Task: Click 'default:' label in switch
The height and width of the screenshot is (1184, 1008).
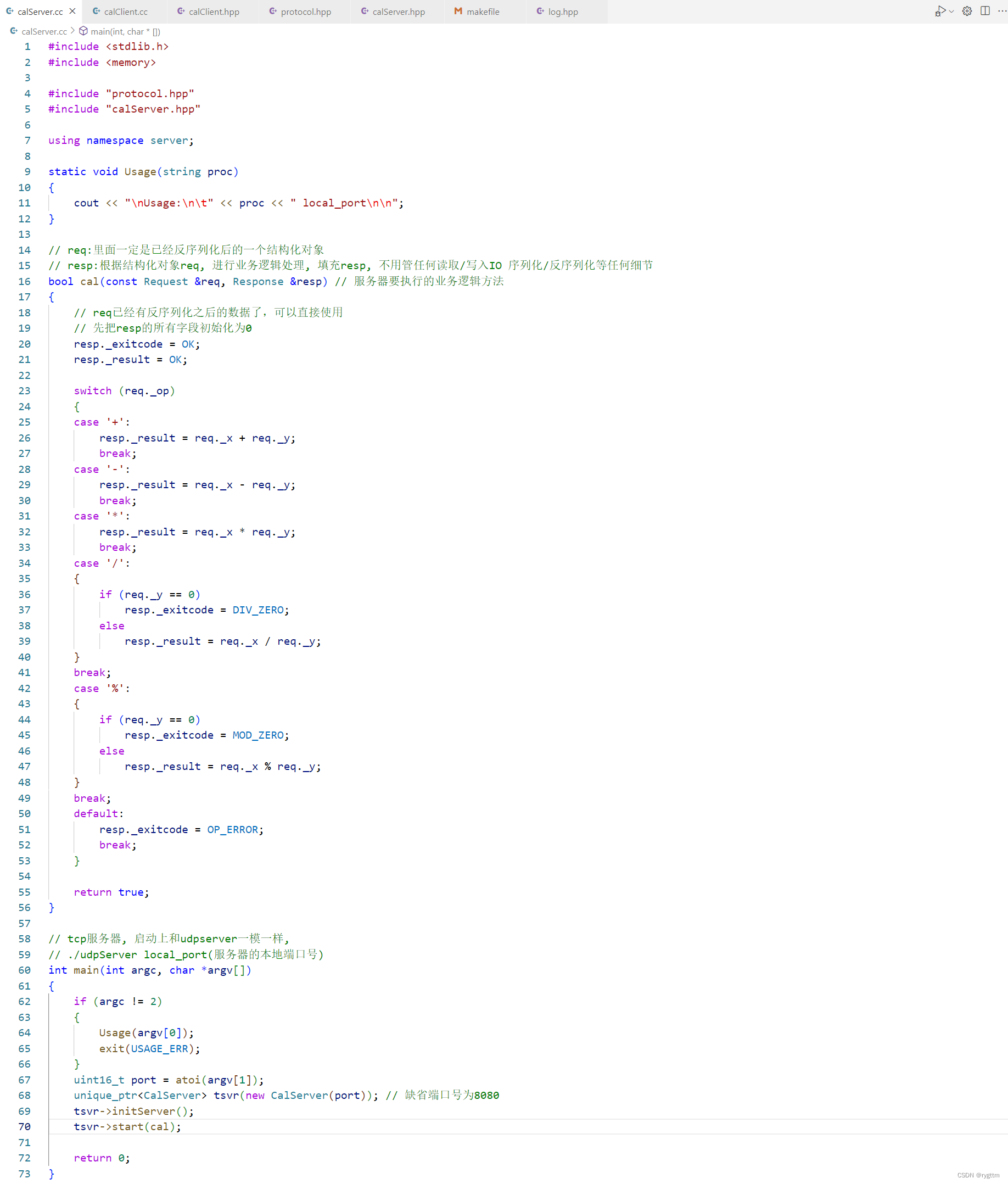Action: tap(99, 813)
